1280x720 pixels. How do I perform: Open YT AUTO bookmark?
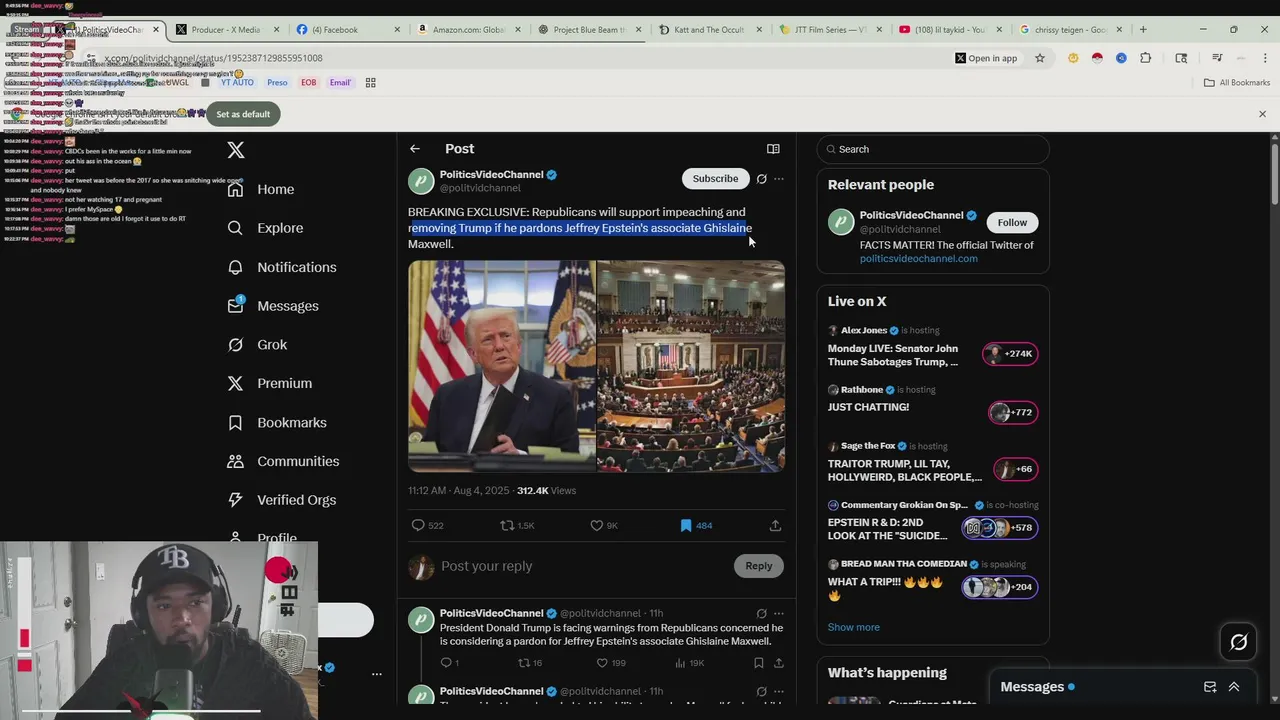tap(237, 82)
